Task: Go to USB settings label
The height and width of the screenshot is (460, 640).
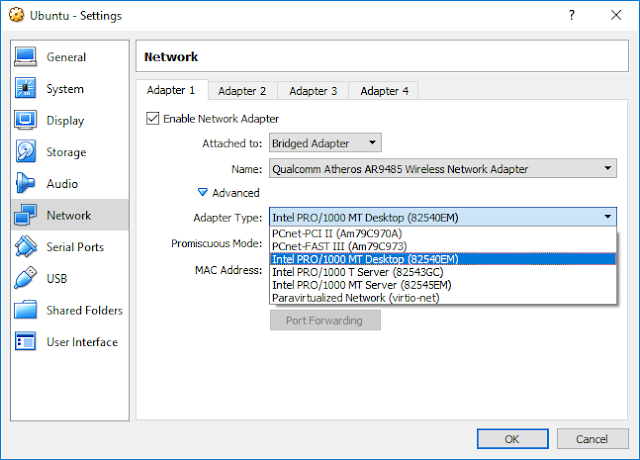Action: pos(57,278)
